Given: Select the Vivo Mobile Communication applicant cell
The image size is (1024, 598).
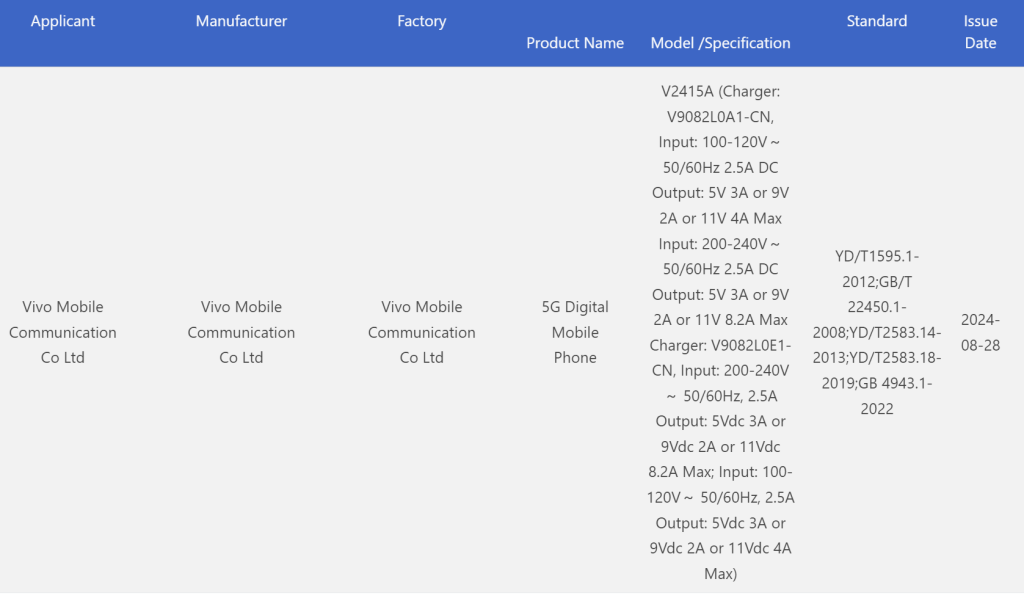Looking at the screenshot, I should point(64,332).
